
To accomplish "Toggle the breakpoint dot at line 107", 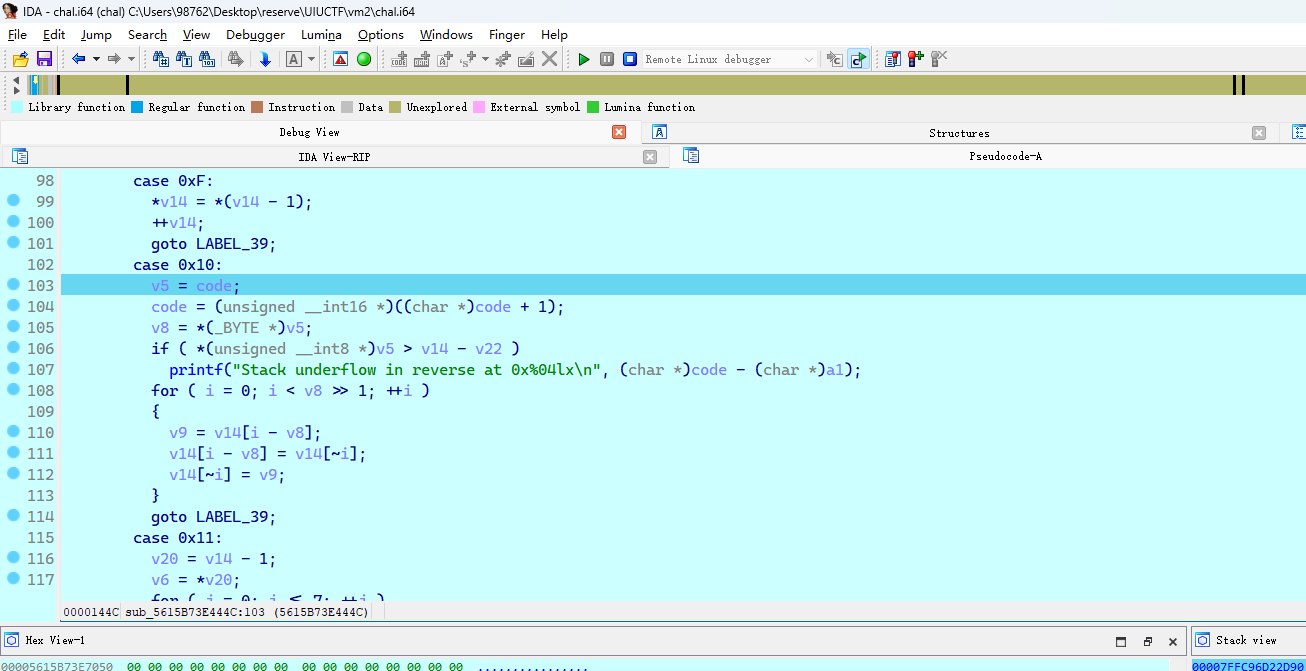I will pyautogui.click(x=13, y=369).
